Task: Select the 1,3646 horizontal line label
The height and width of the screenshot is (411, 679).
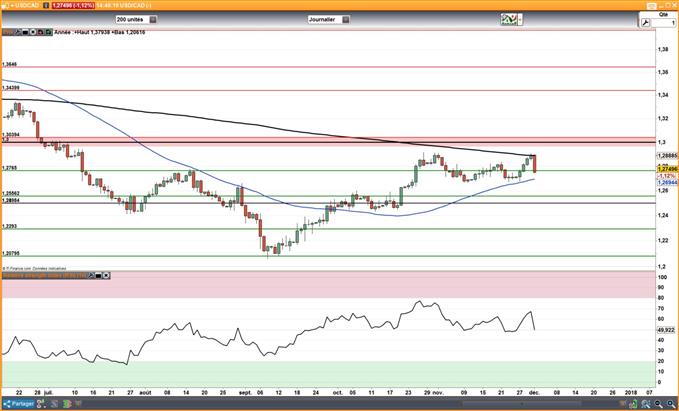Action: click(x=10, y=64)
